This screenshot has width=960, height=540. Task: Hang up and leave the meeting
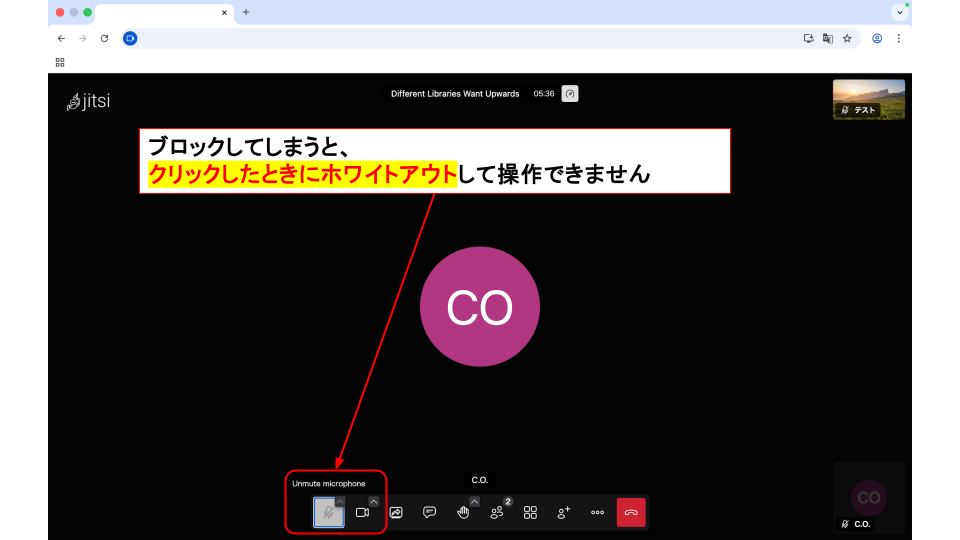pyautogui.click(x=631, y=512)
